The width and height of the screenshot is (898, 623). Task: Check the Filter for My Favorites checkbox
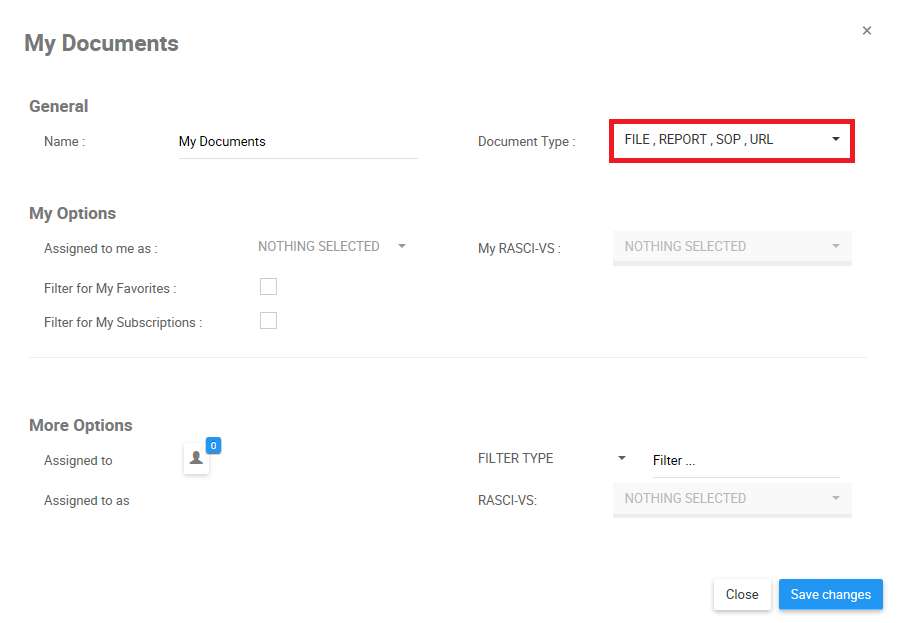(268, 287)
